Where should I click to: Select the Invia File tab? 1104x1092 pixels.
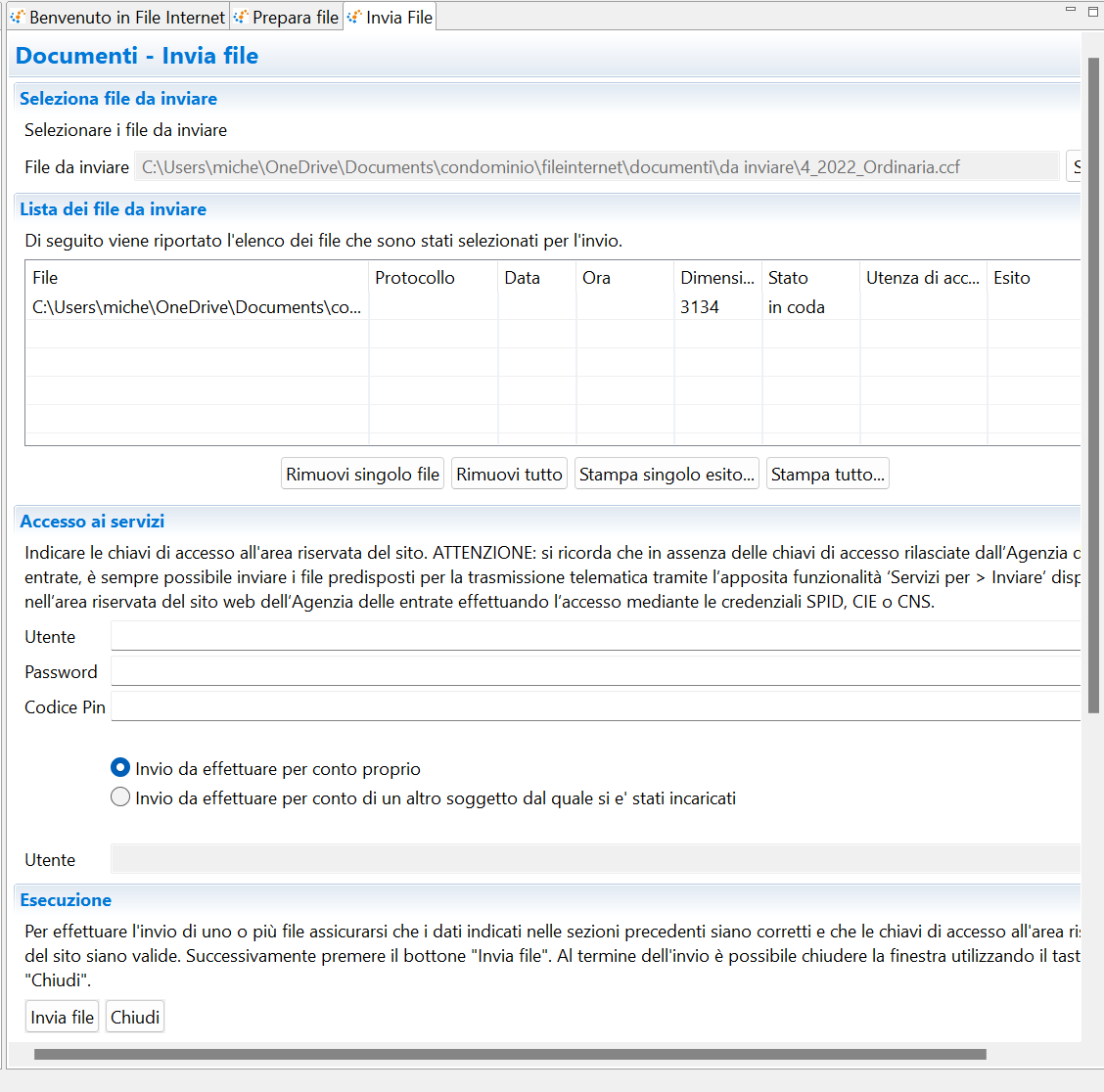(391, 17)
